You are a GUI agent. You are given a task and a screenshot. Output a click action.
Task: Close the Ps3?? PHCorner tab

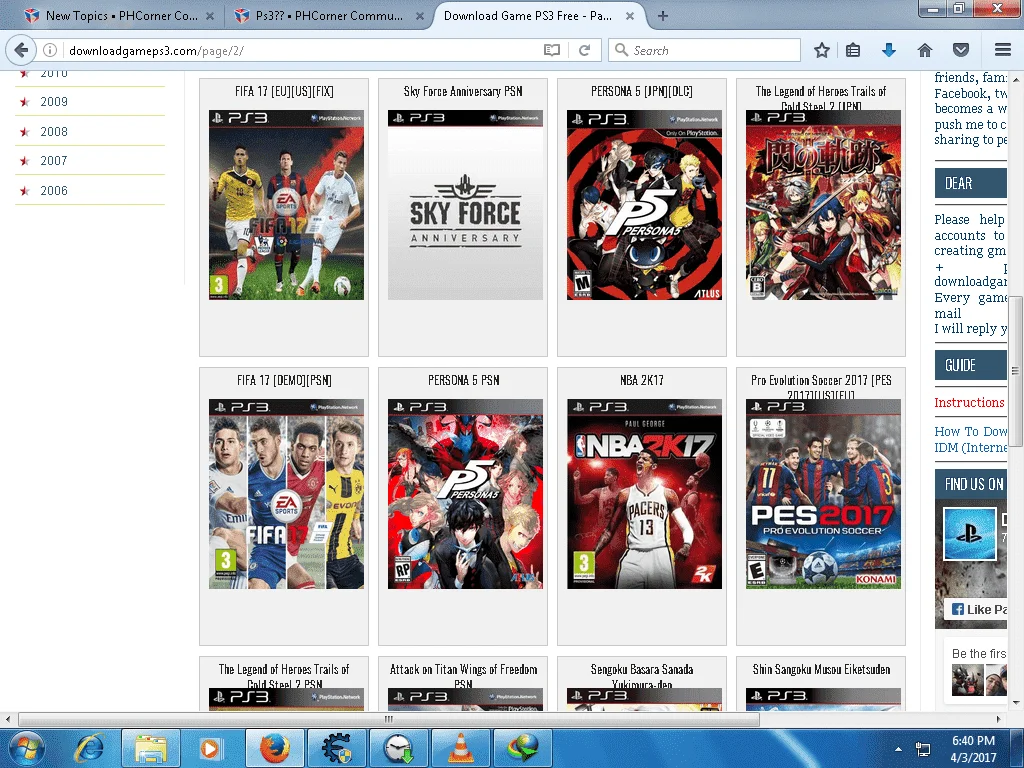420,16
